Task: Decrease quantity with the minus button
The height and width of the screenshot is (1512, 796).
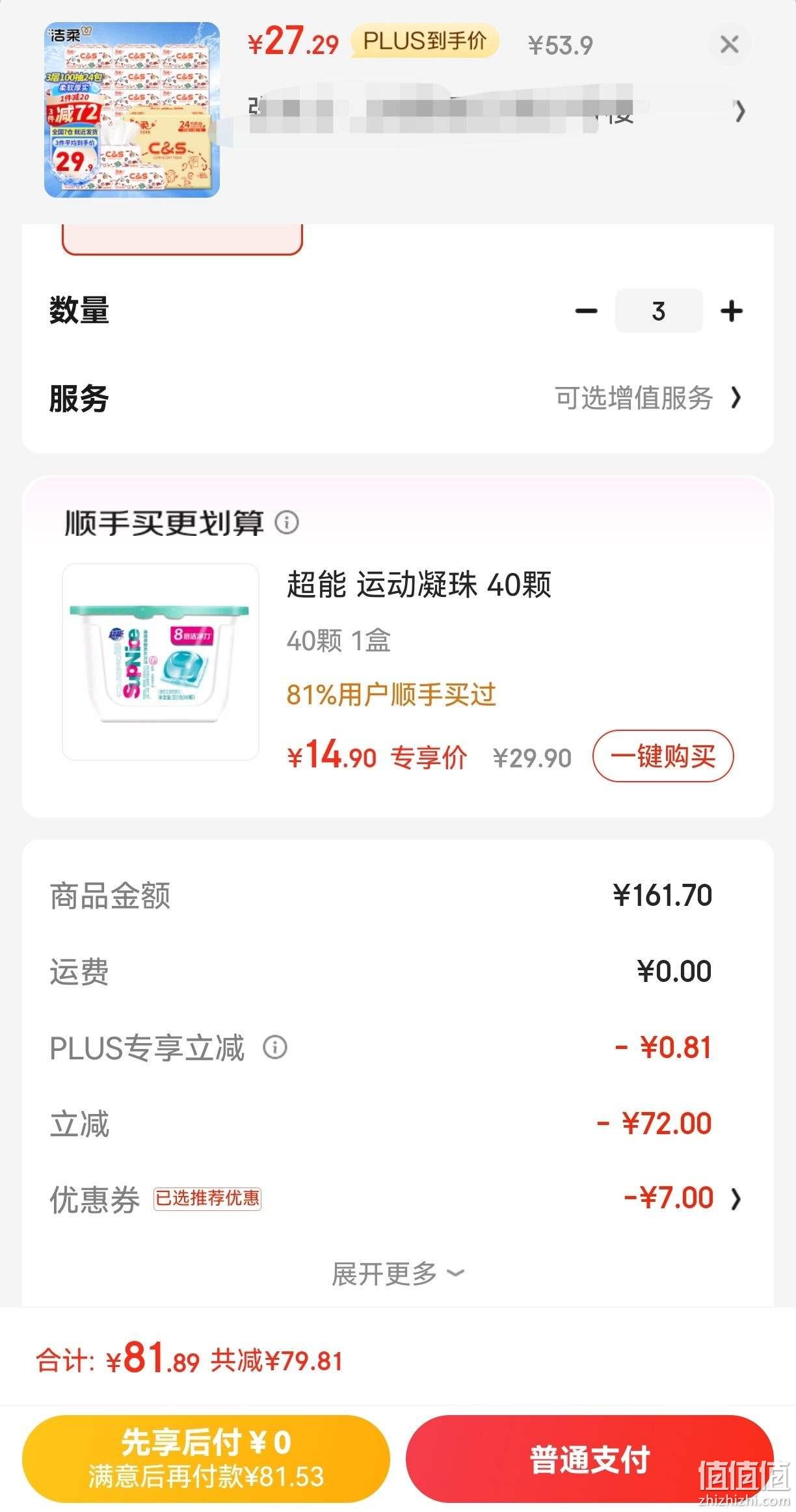Action: (x=586, y=311)
